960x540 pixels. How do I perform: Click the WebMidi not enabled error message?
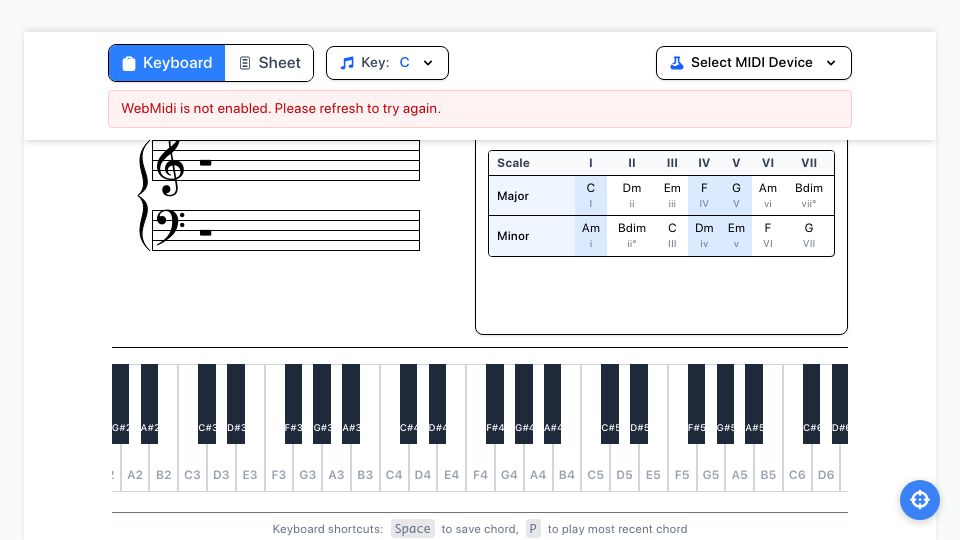[x=480, y=109]
